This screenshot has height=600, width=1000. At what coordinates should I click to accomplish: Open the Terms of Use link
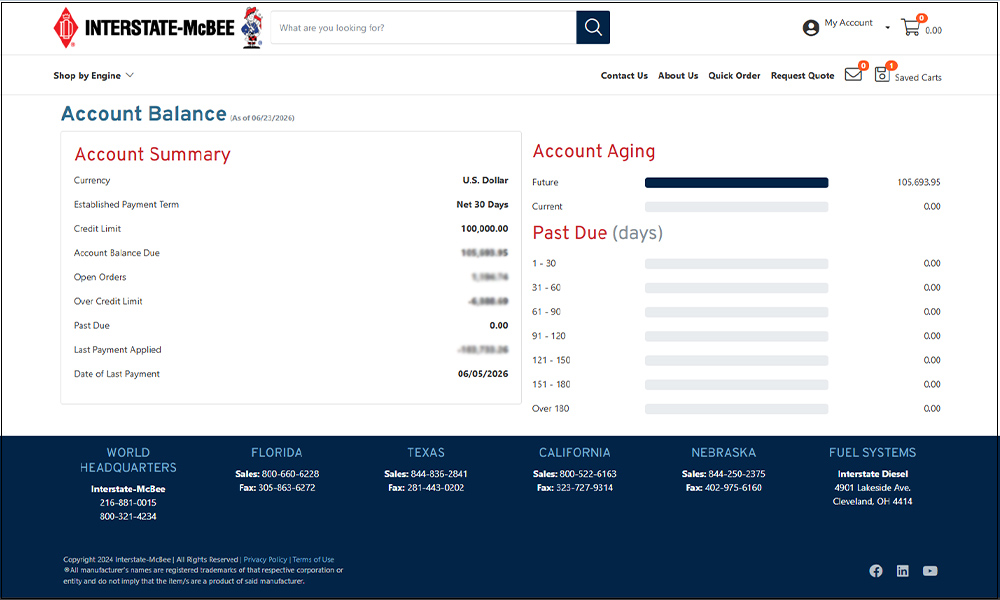click(313, 559)
